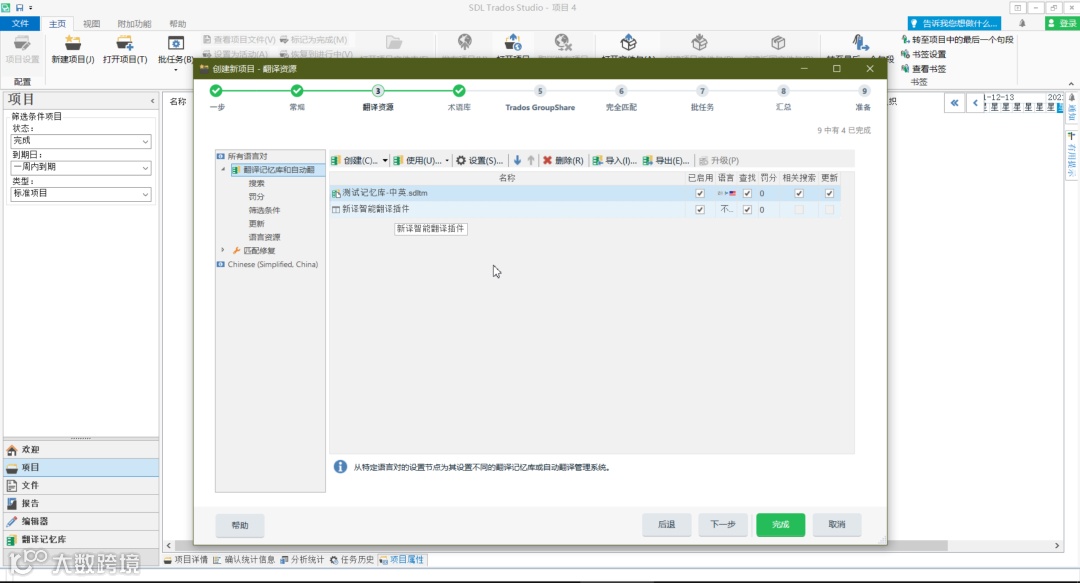The width and height of the screenshot is (1080, 583).
Task: Toggle Lookup checkbox for 新译智能翻译插件
Action: [x=747, y=209]
